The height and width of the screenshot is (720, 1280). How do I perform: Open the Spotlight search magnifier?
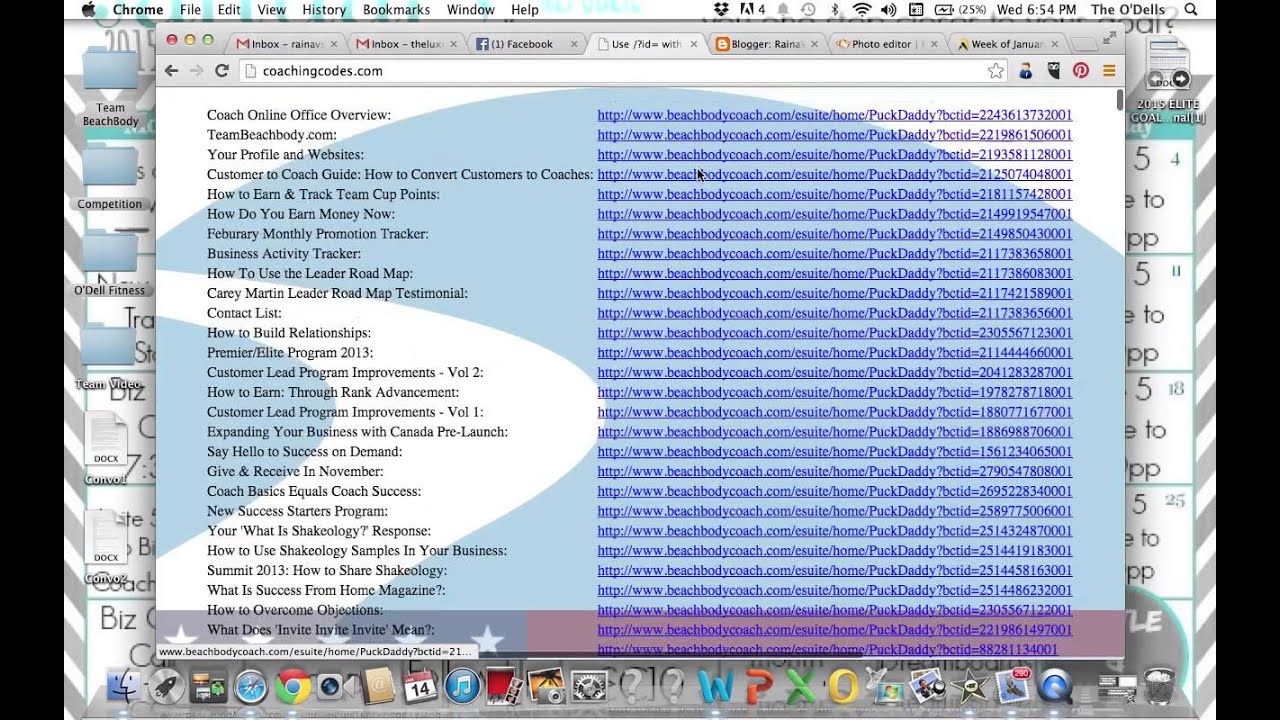pos(1190,10)
